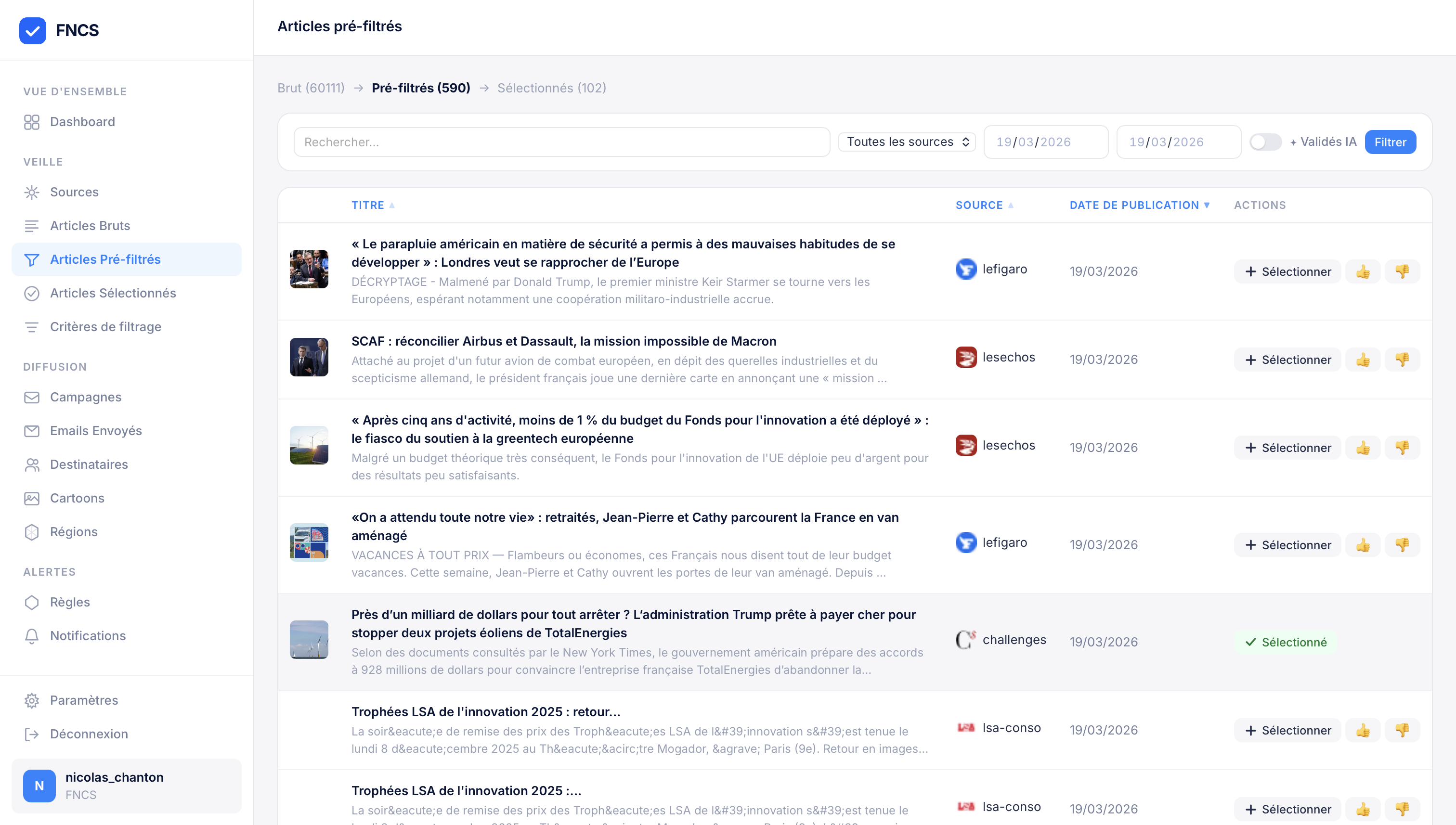Open the Dashboard from the sidebar
Image resolution: width=1456 pixels, height=825 pixels.
82,121
